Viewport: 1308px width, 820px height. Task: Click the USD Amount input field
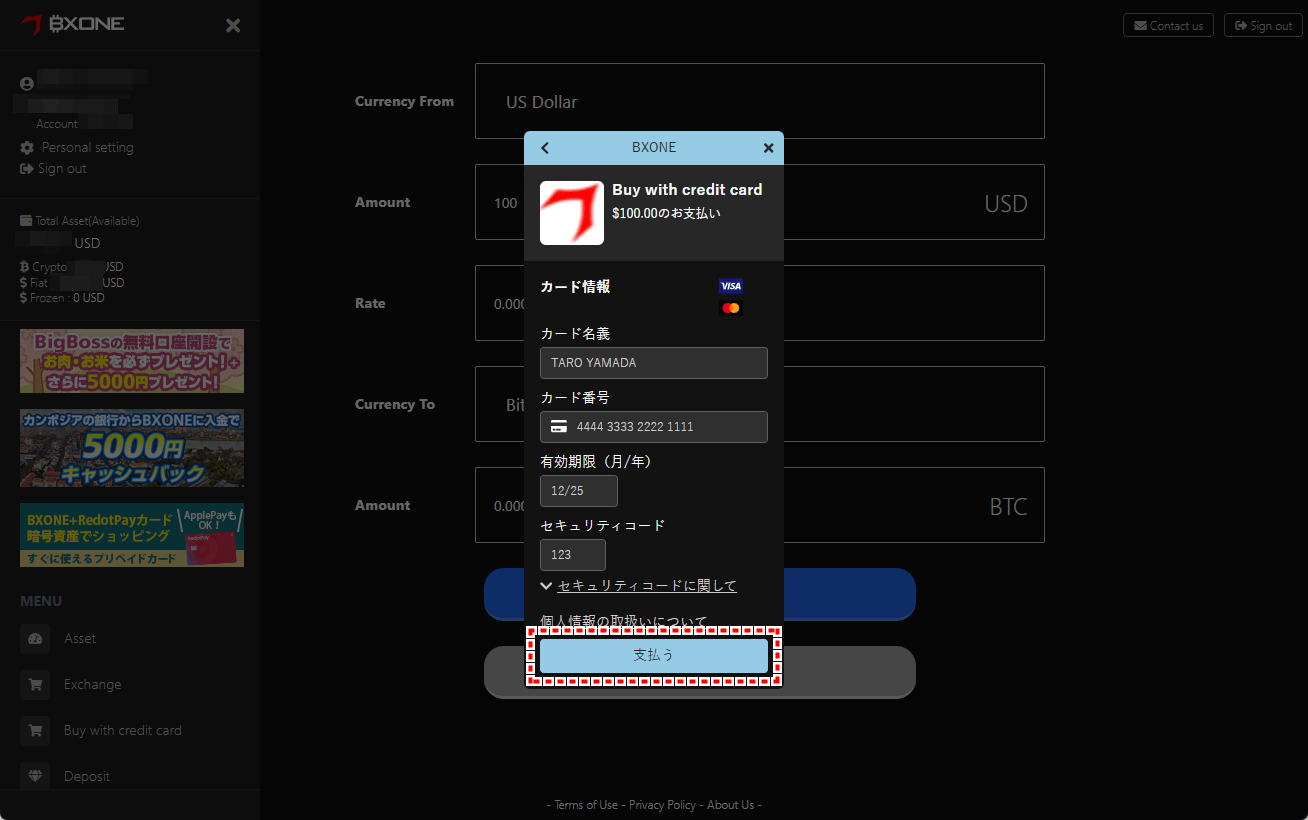tap(760, 202)
